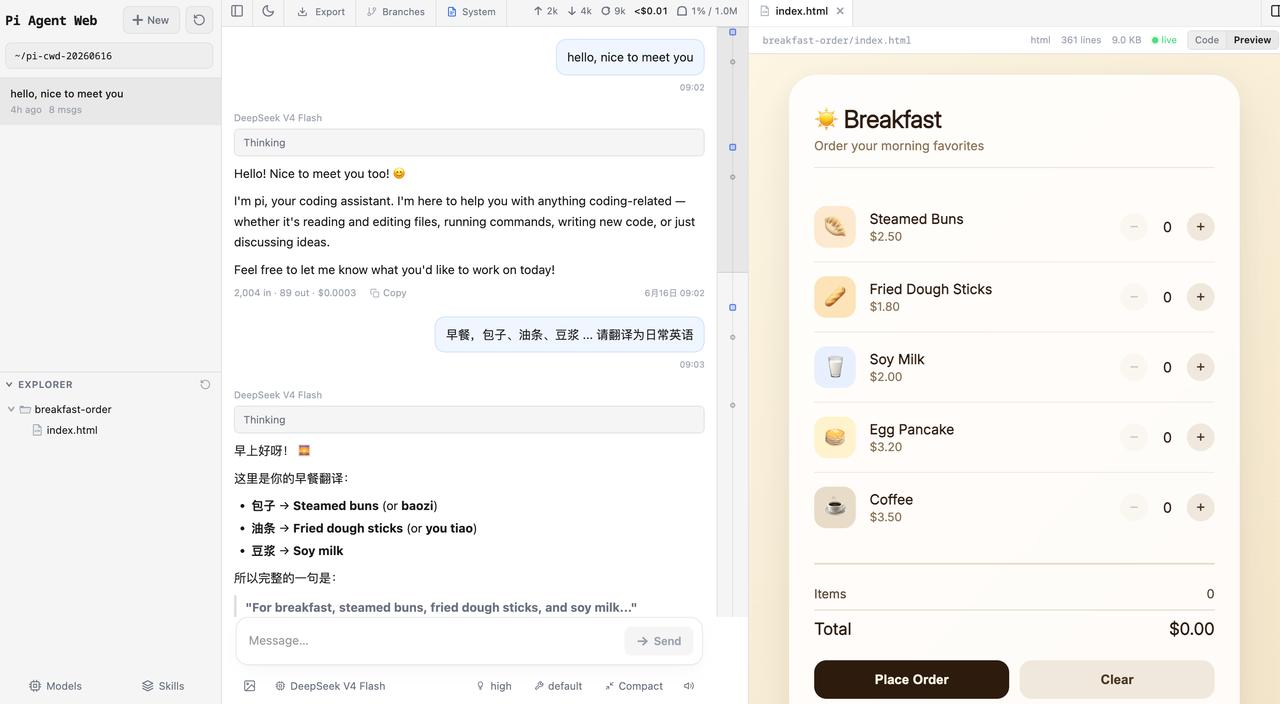Screen dimensions: 1280x704
Task: Start a New session
Action: click(151, 20)
